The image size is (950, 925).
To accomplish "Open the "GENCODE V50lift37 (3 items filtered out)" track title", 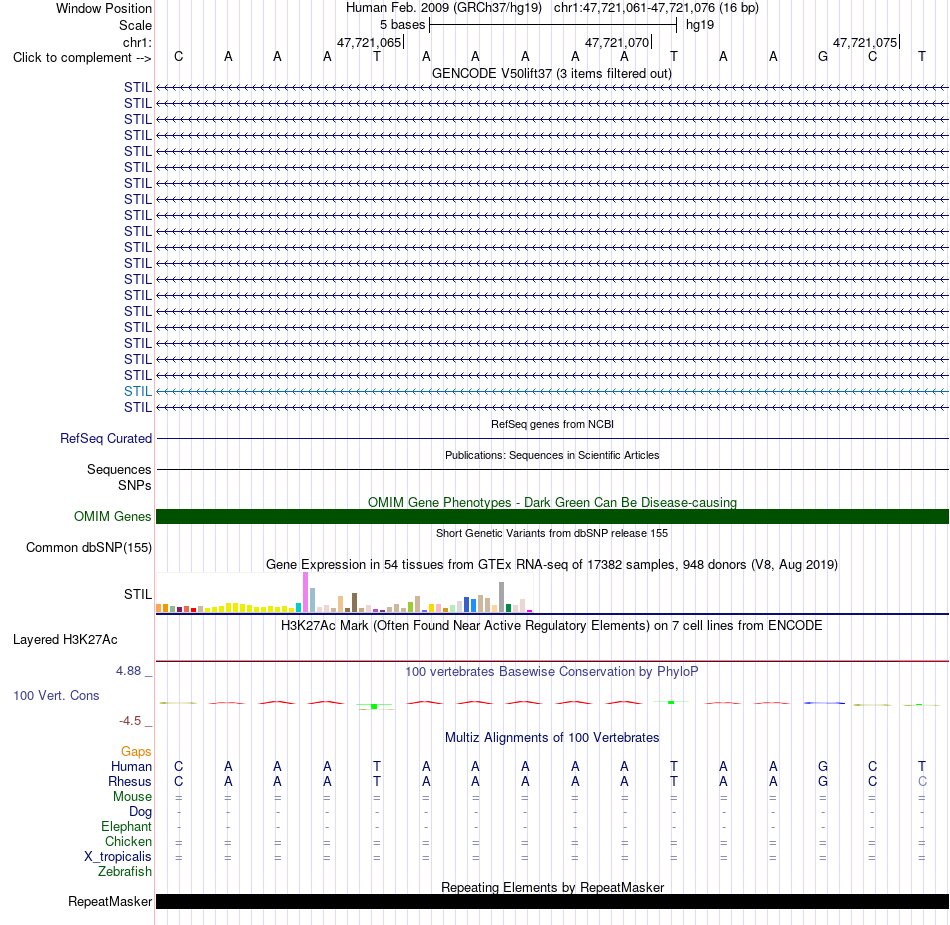I will [x=552, y=73].
